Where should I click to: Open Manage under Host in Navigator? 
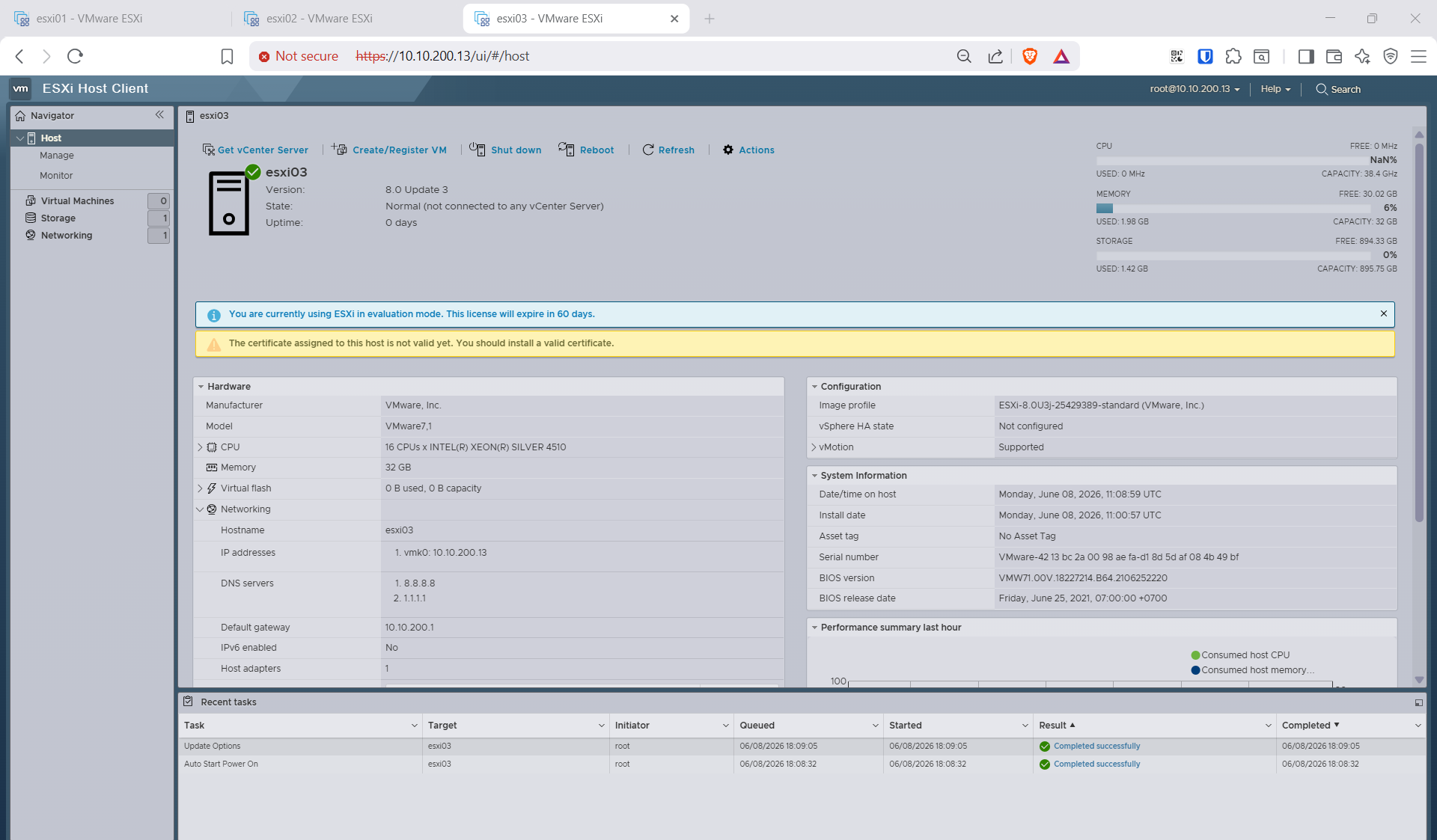pos(57,156)
